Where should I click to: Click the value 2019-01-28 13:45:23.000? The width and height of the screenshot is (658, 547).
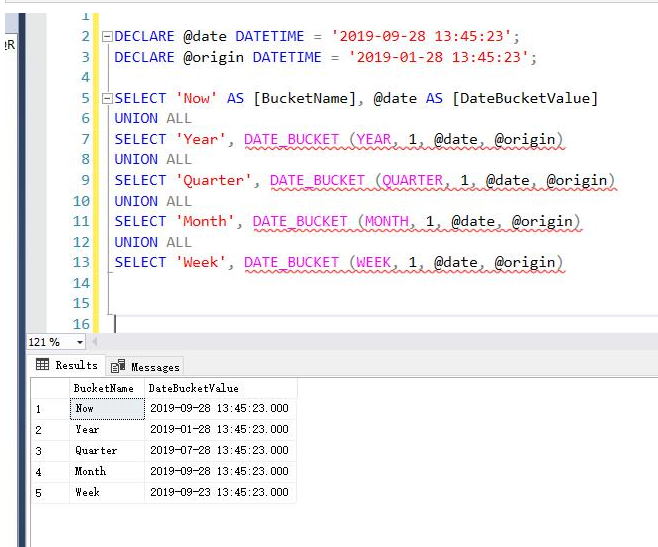(219, 429)
